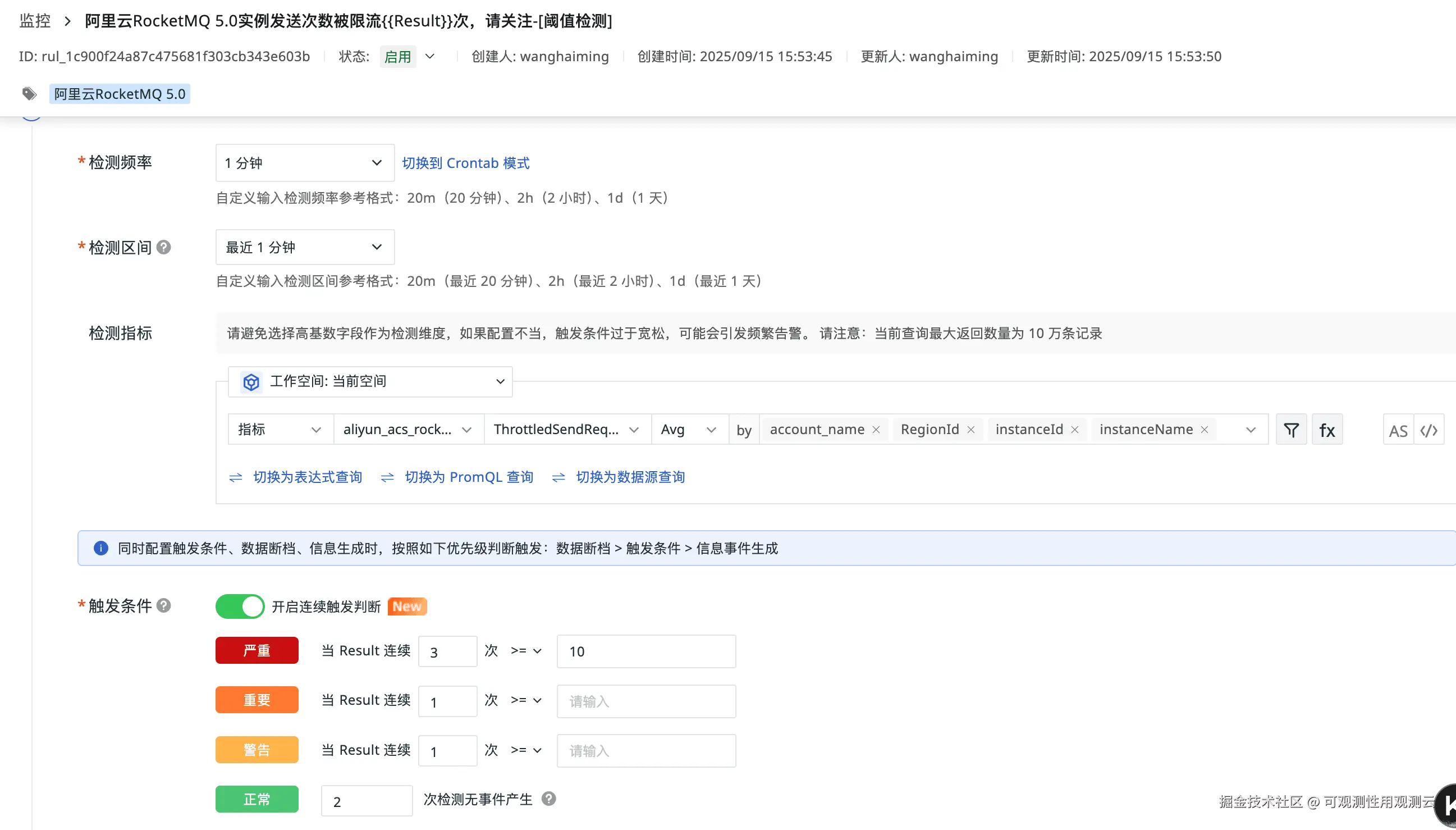Click the AS alias icon
Screen dimensions: 1456x830
tap(1398, 431)
